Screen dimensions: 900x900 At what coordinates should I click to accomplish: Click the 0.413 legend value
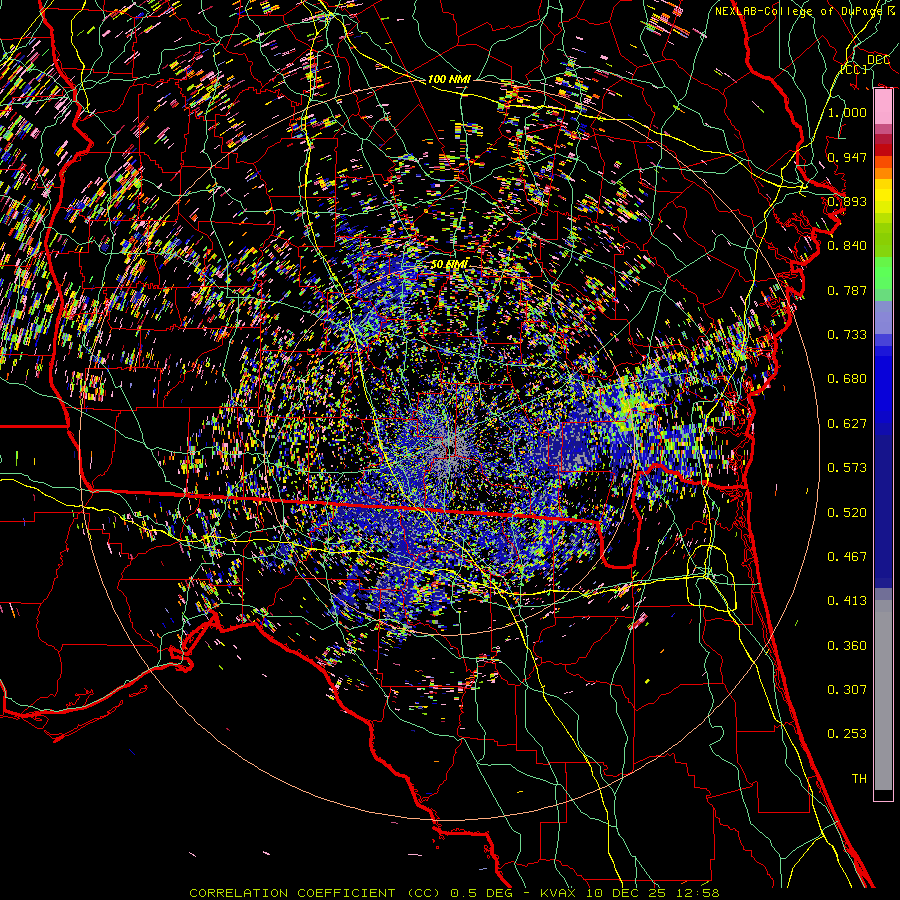(x=847, y=601)
